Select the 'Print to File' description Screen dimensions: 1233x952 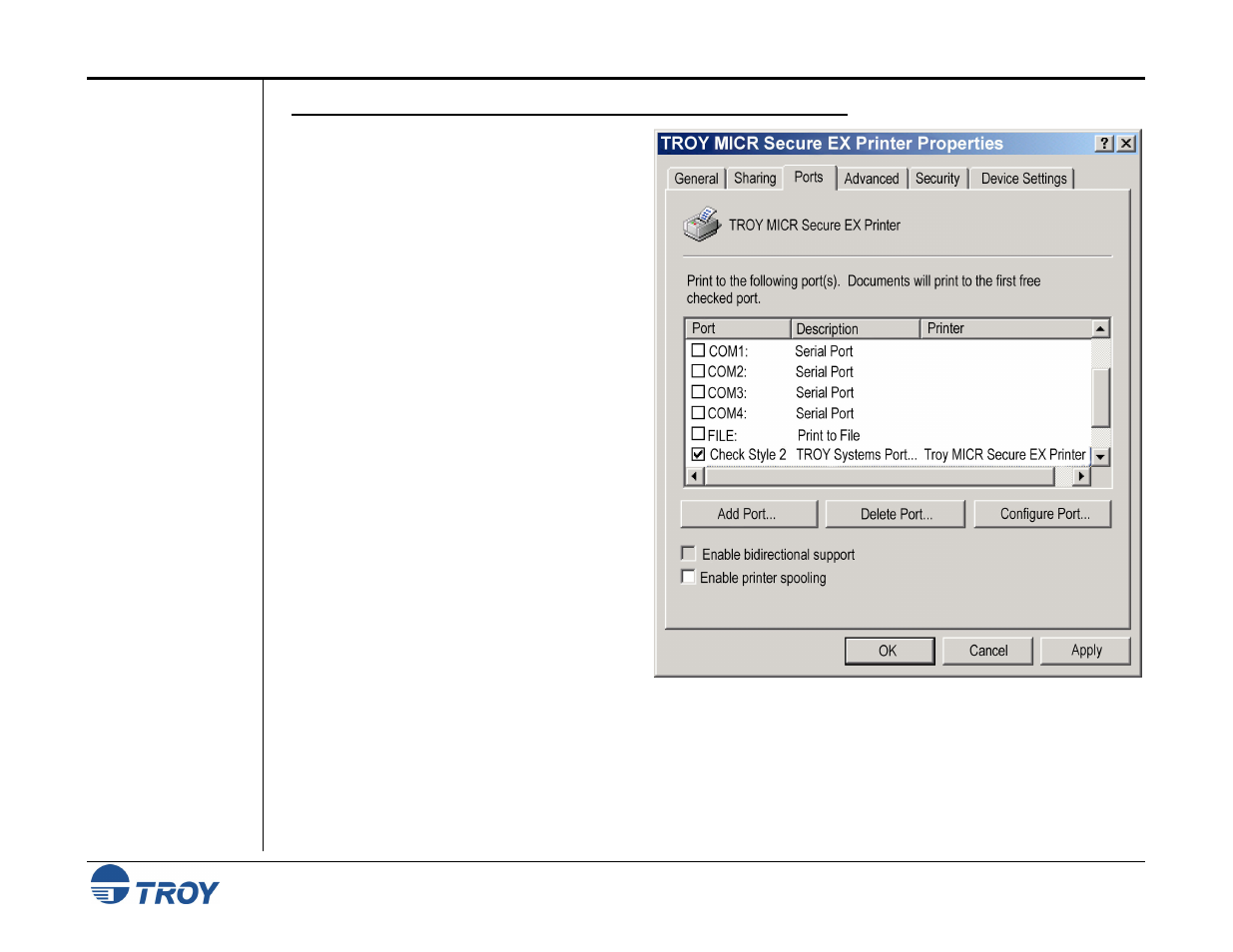[x=829, y=435]
